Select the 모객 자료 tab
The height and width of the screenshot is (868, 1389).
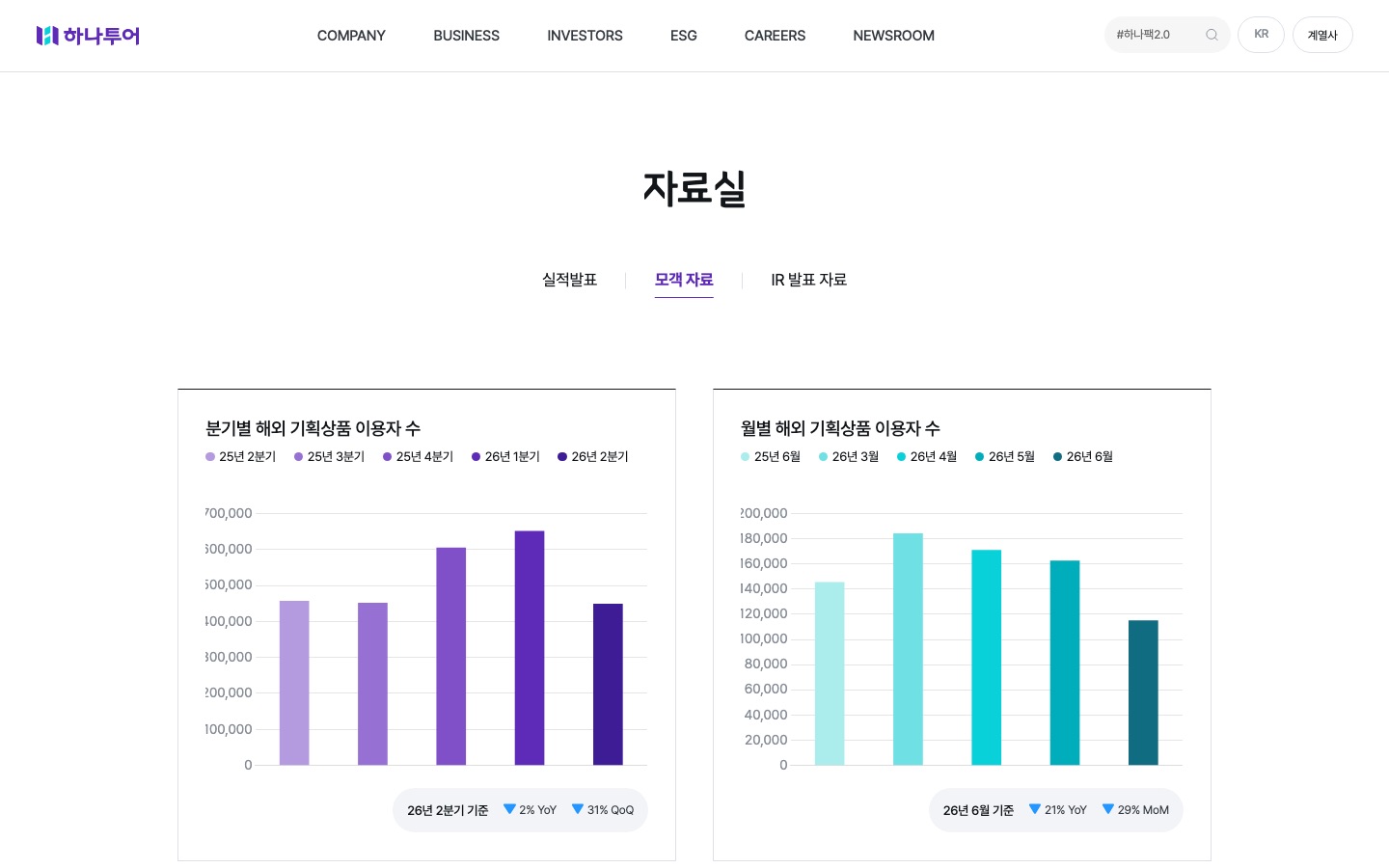[684, 280]
